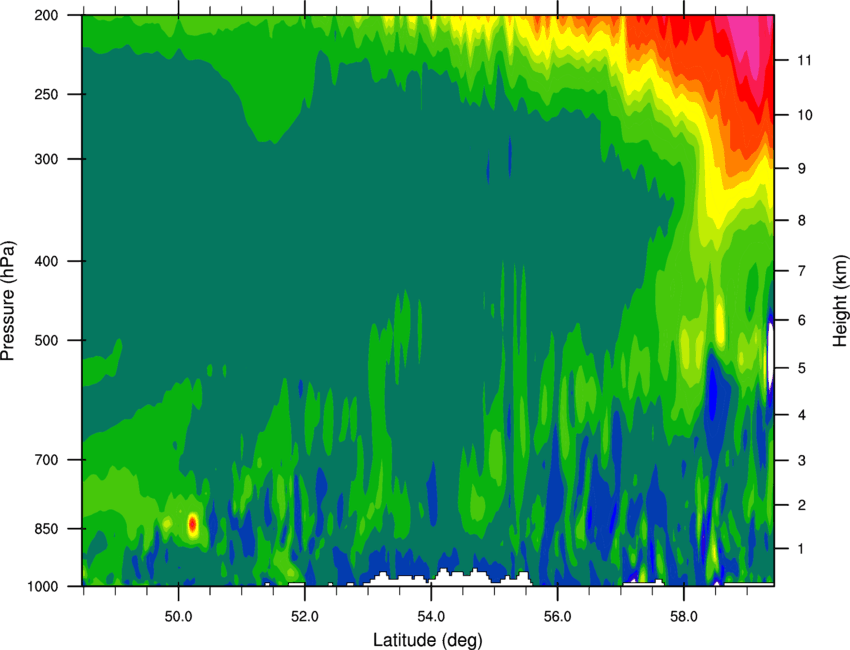
Task: Click the 500 pressure tick label
Action: tap(47, 340)
